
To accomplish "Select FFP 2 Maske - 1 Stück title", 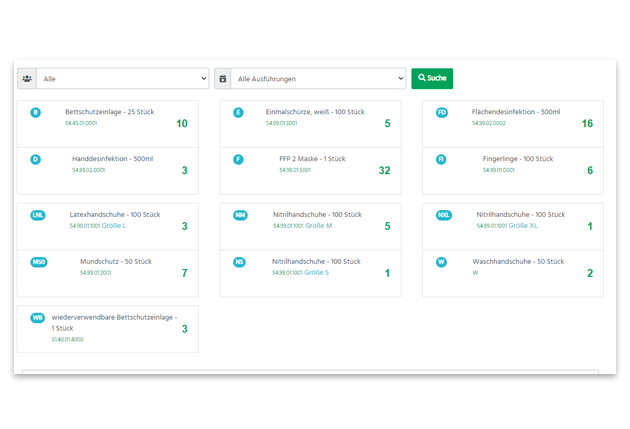I will pos(312,159).
